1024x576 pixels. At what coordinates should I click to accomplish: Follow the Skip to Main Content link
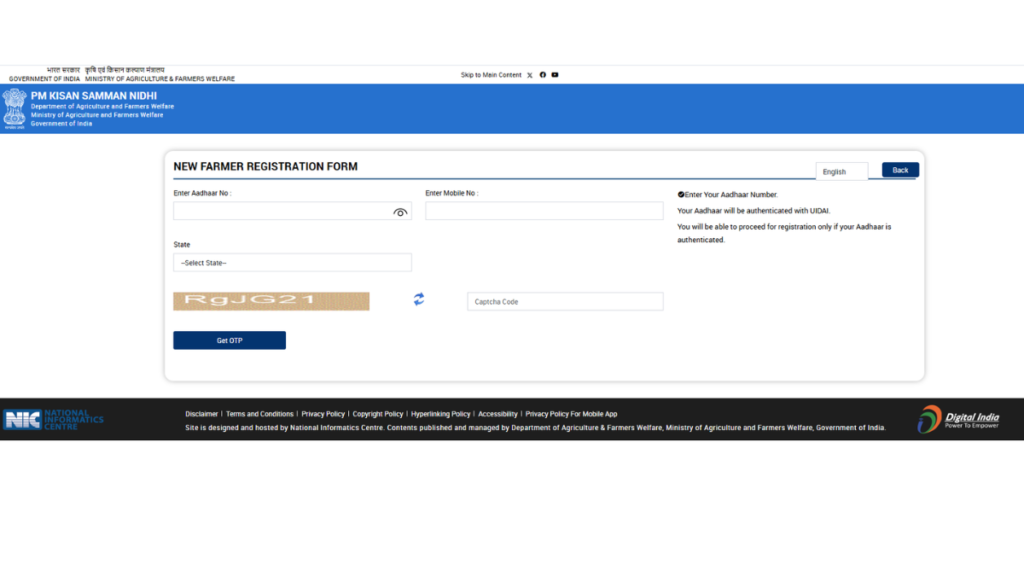(x=491, y=75)
